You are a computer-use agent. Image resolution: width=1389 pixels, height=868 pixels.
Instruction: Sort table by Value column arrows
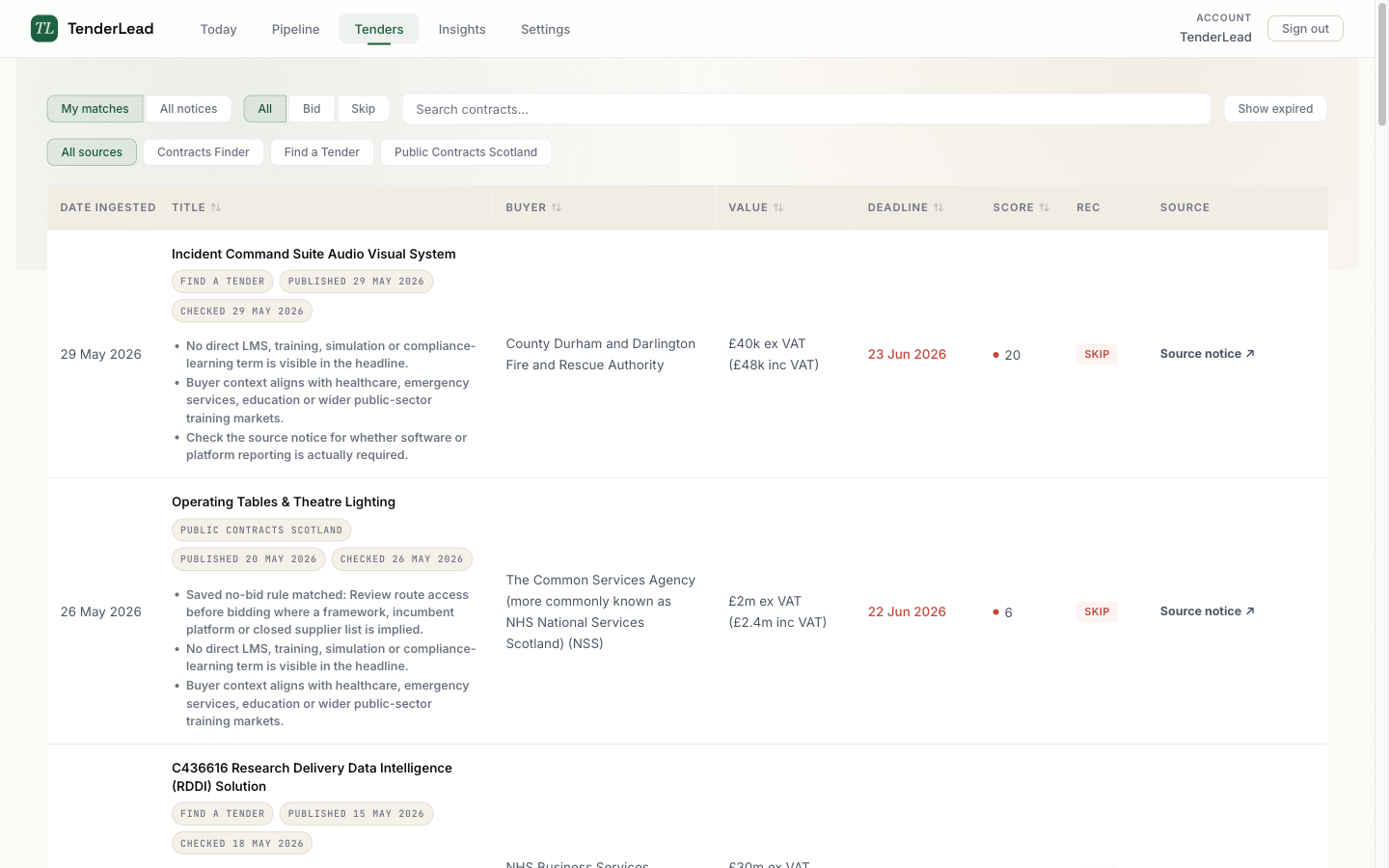click(x=778, y=207)
